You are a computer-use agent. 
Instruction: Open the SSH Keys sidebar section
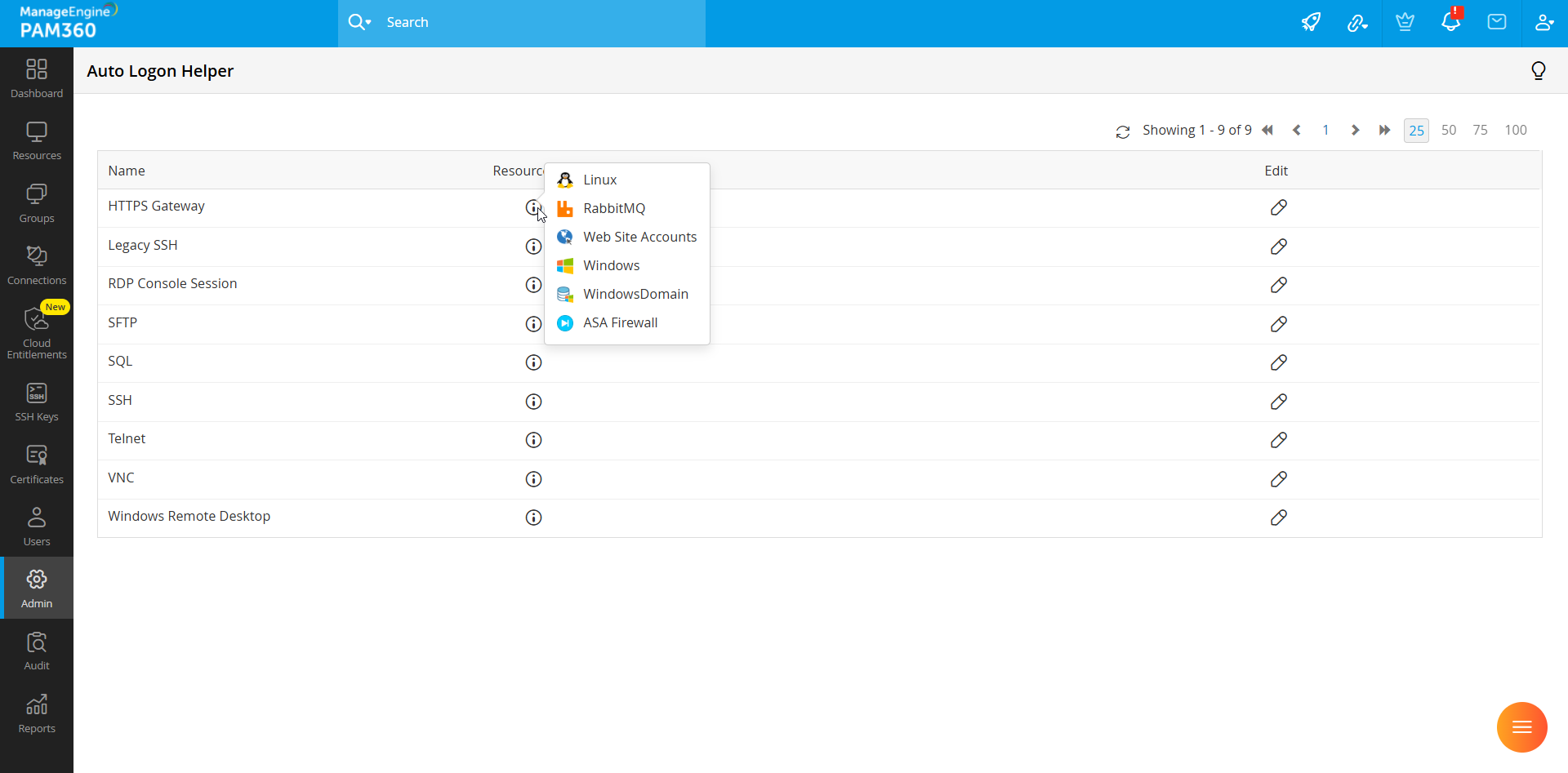(37, 402)
